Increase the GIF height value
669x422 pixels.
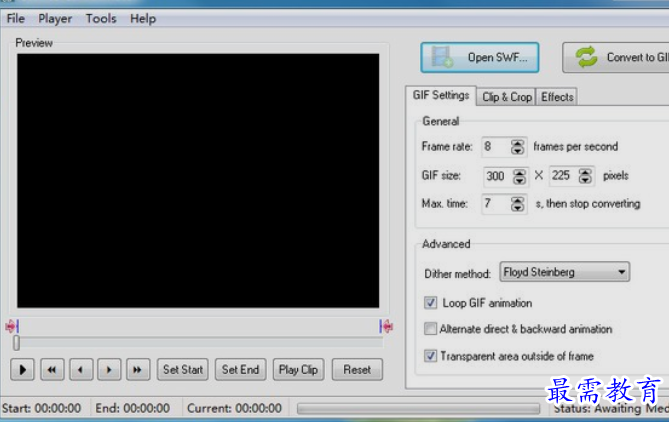point(585,172)
